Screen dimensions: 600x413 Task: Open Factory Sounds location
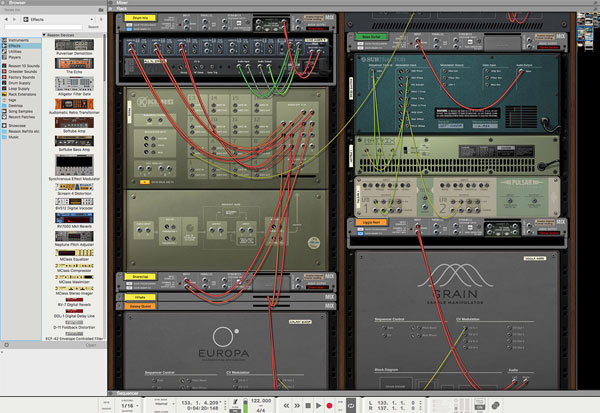[x=21, y=77]
